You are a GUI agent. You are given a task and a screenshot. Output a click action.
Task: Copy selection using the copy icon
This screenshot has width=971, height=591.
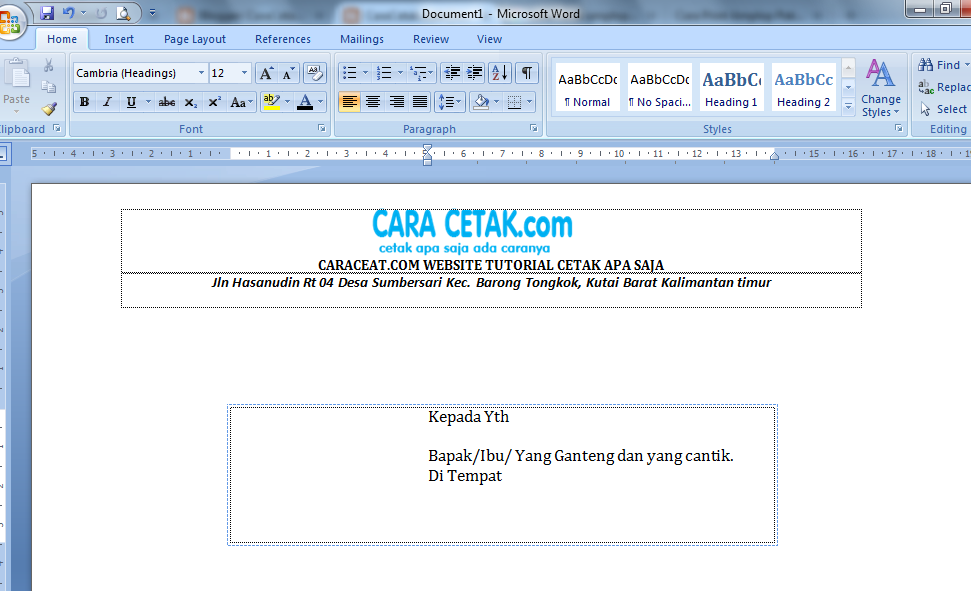click(x=48, y=87)
